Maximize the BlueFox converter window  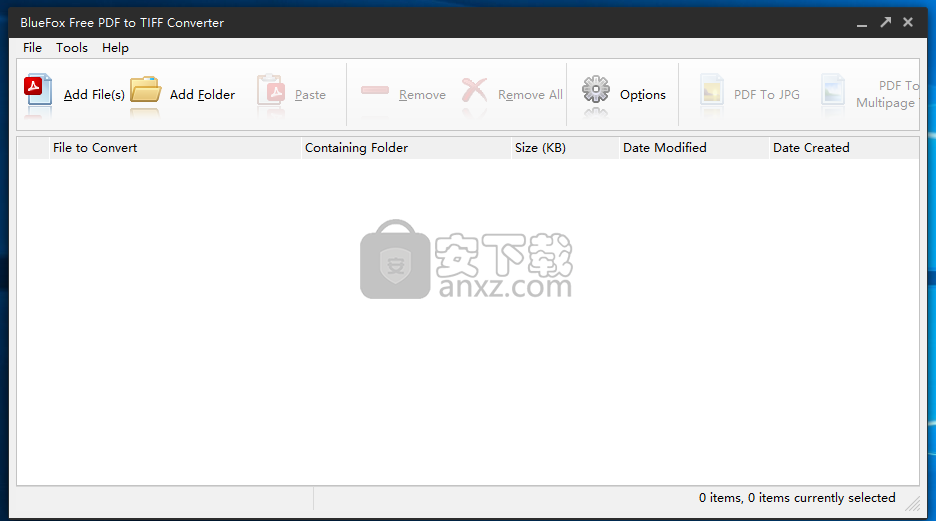(x=885, y=23)
